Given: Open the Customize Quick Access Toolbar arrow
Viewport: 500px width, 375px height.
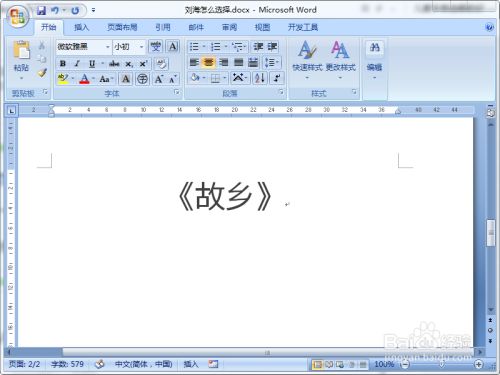Looking at the screenshot, I should pyautogui.click(x=93, y=10).
